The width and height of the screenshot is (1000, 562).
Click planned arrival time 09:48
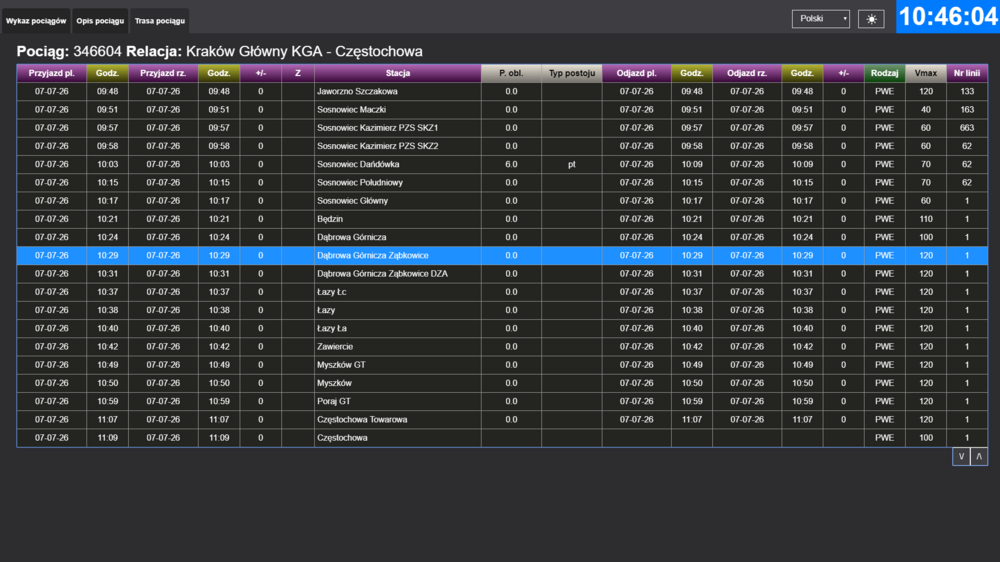pos(107,91)
